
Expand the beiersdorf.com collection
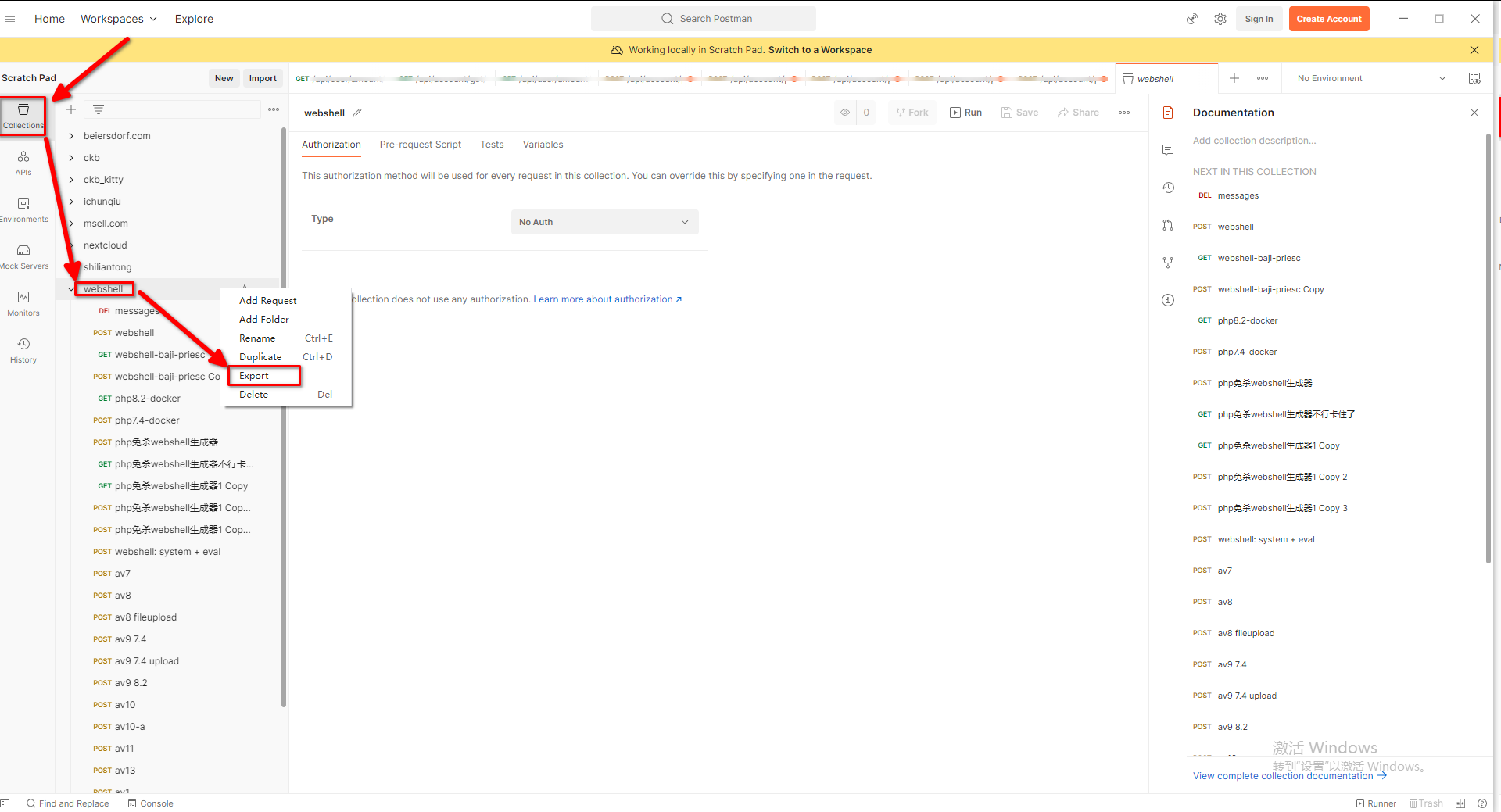click(x=71, y=136)
